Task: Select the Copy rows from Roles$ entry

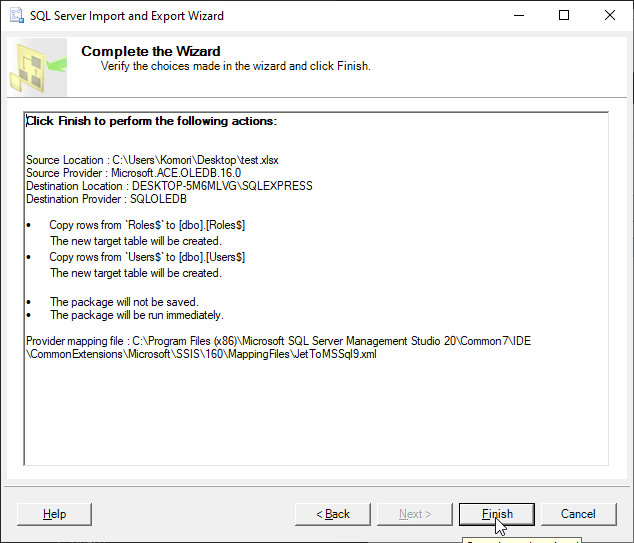Action: [147, 225]
